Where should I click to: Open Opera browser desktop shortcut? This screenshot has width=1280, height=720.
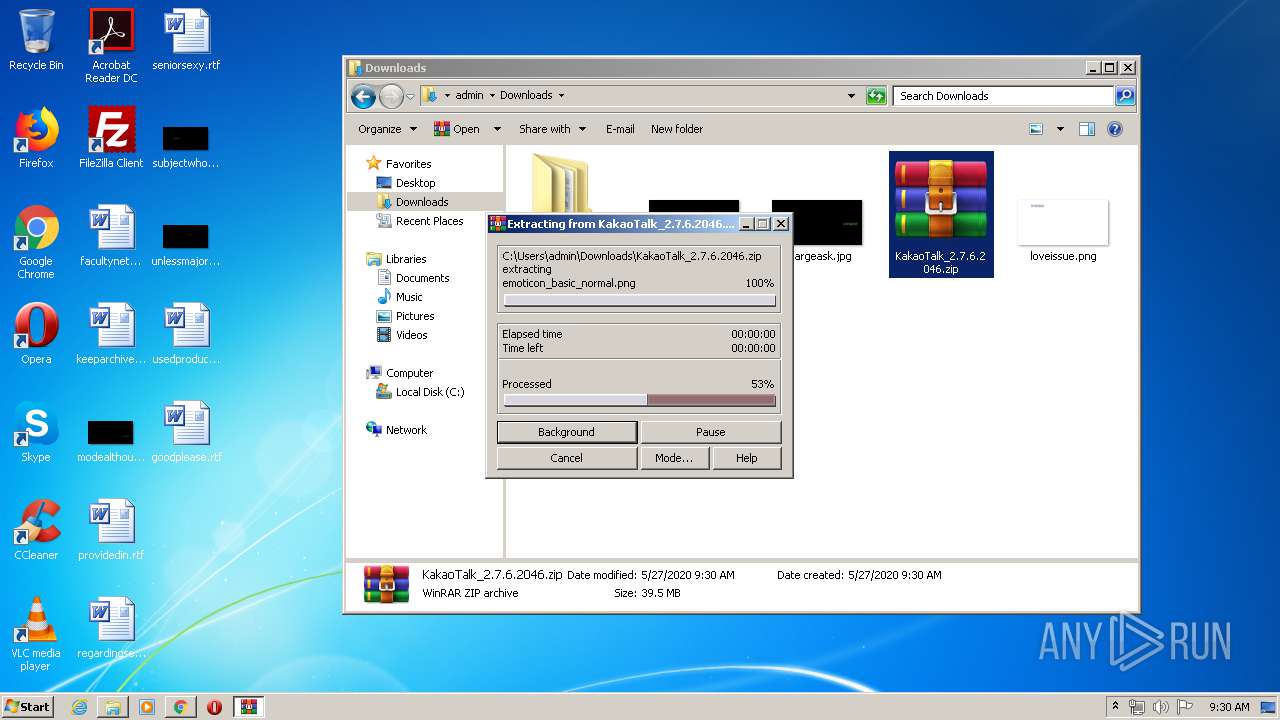pos(36,334)
